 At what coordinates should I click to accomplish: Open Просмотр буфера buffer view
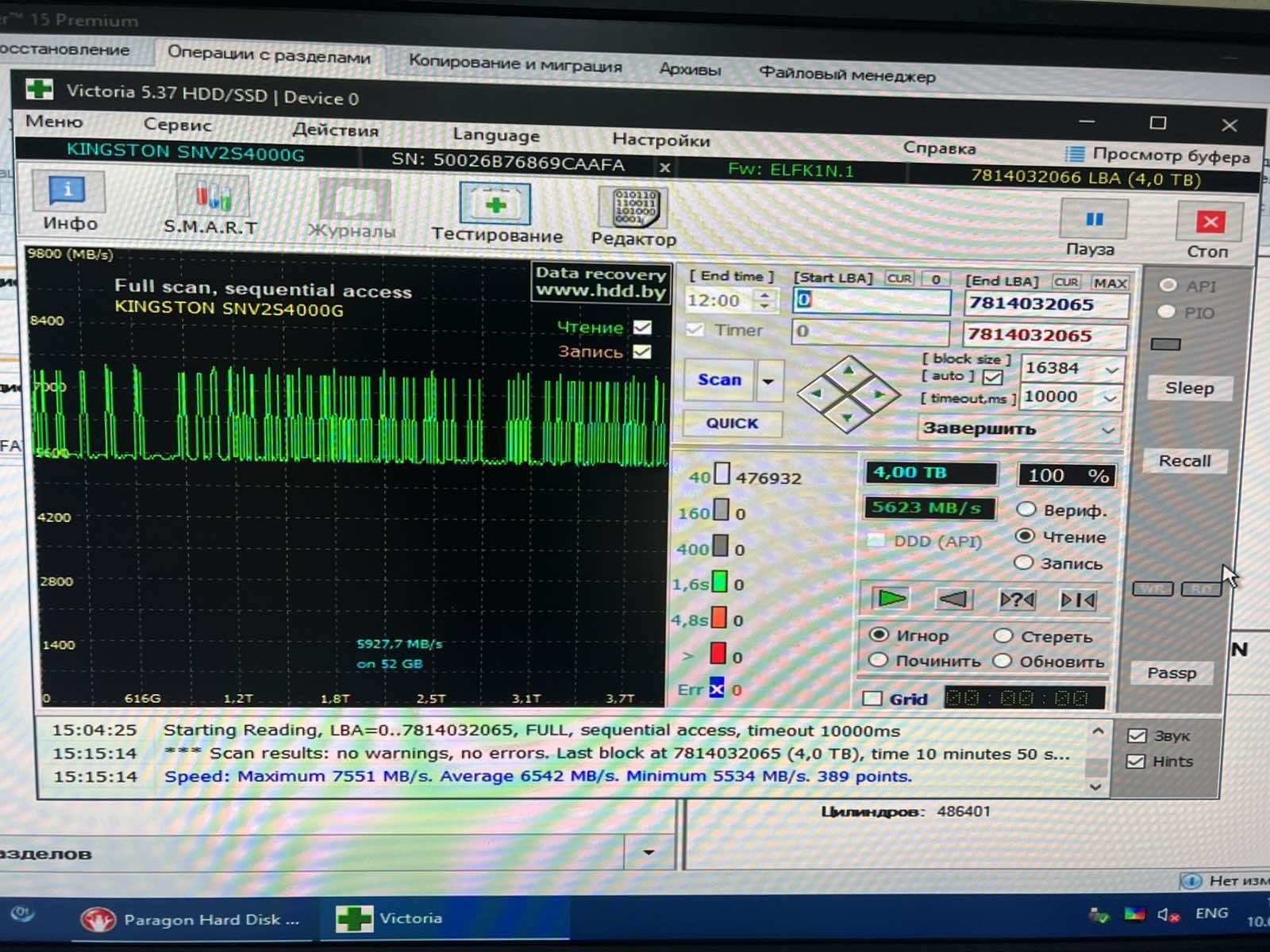click(1157, 155)
